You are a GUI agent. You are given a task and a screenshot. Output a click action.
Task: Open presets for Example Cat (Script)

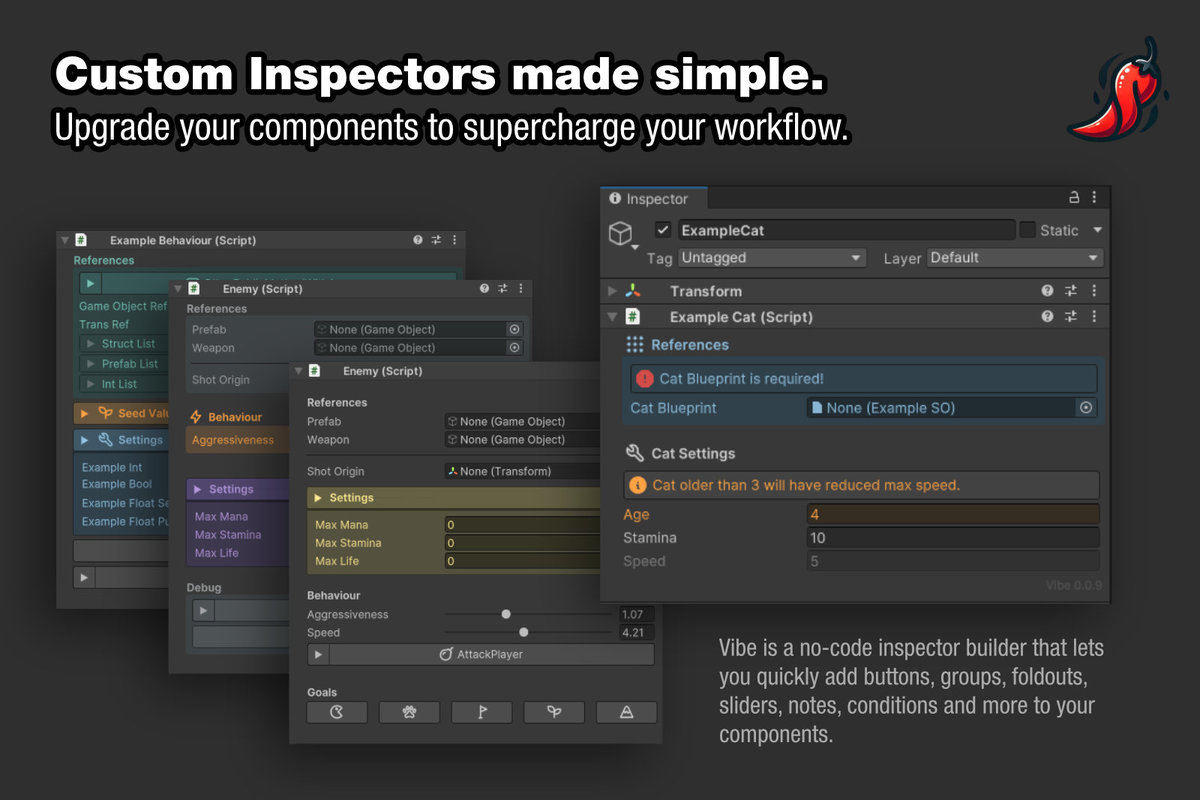click(x=1071, y=317)
